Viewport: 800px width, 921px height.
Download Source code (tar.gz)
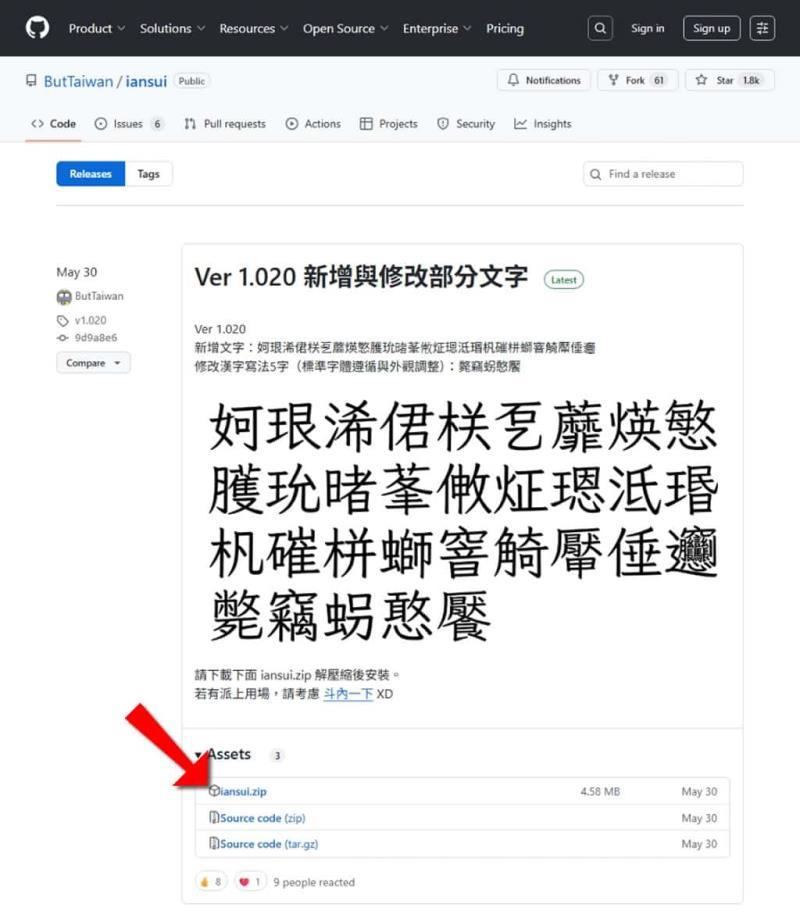270,843
